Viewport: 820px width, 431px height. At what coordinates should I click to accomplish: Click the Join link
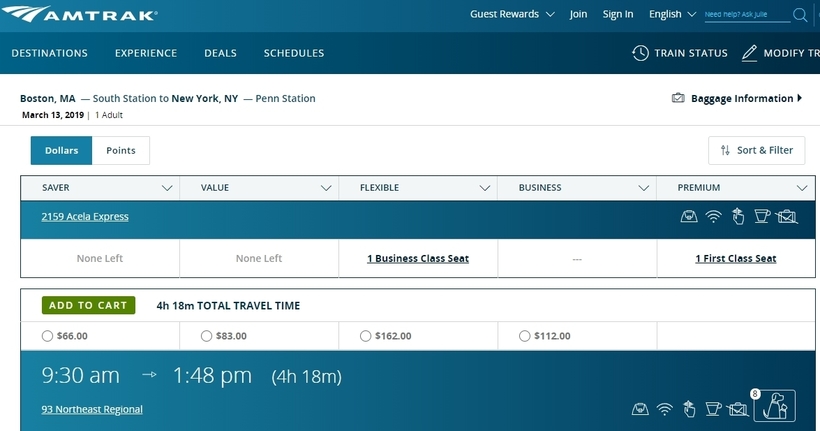(x=578, y=14)
